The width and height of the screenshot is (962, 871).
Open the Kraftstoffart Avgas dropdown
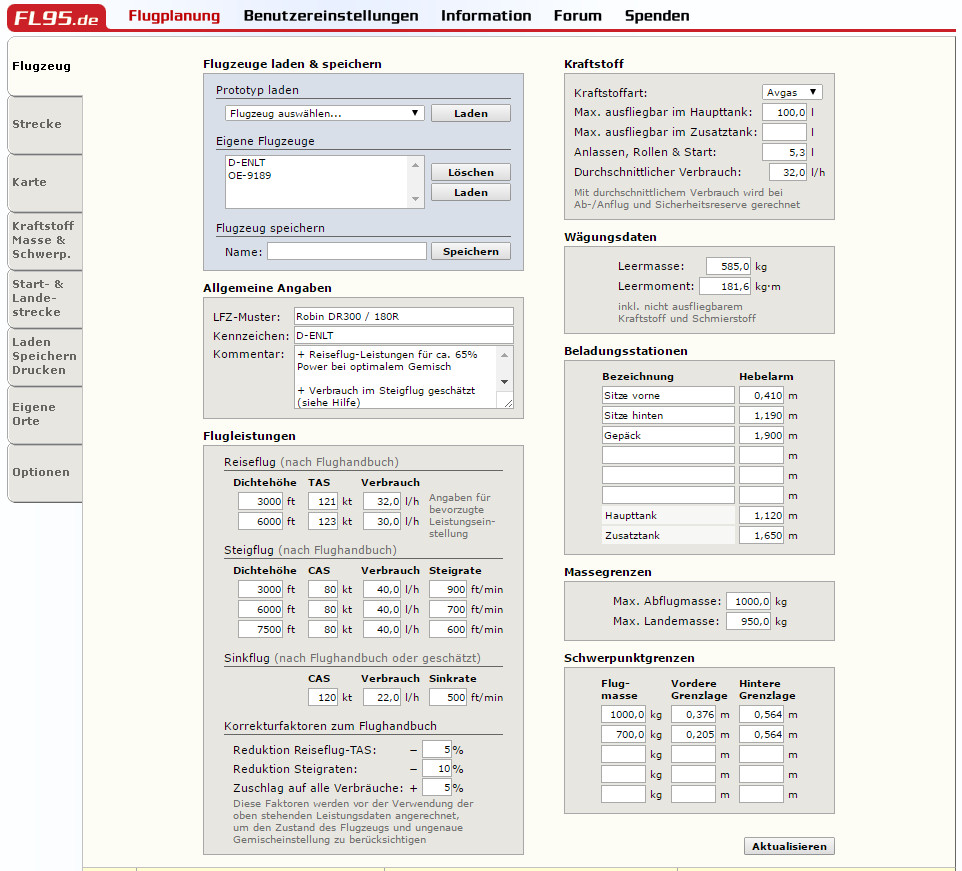[x=792, y=92]
